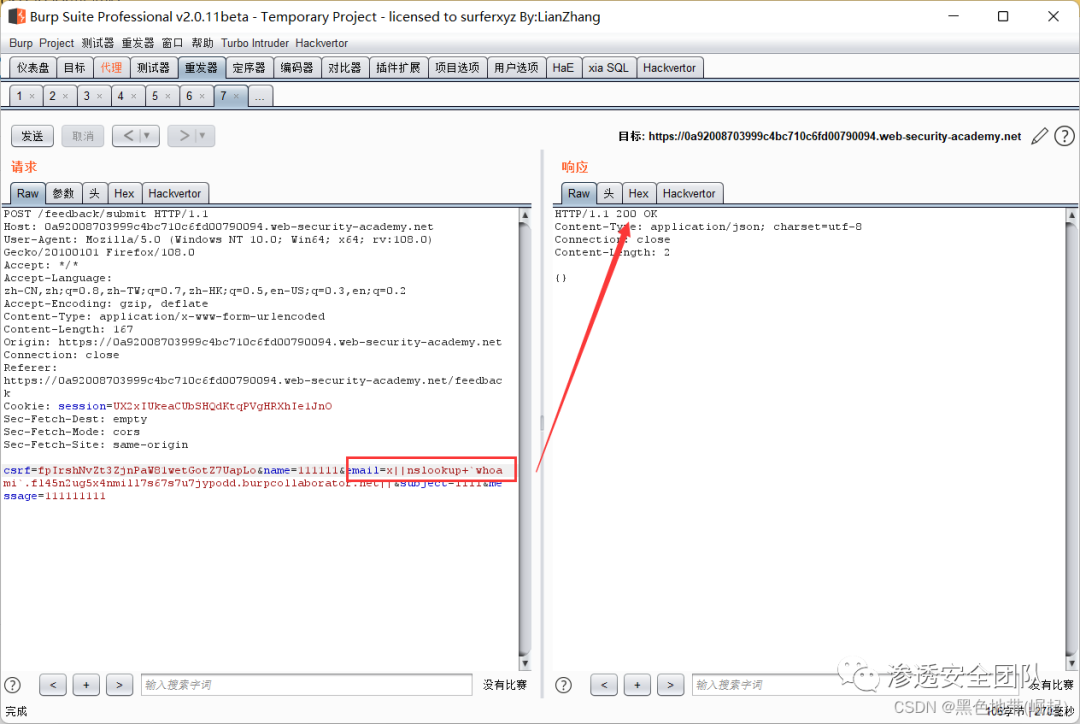Go to next match in response search
This screenshot has height=724, width=1080.
tap(670, 685)
